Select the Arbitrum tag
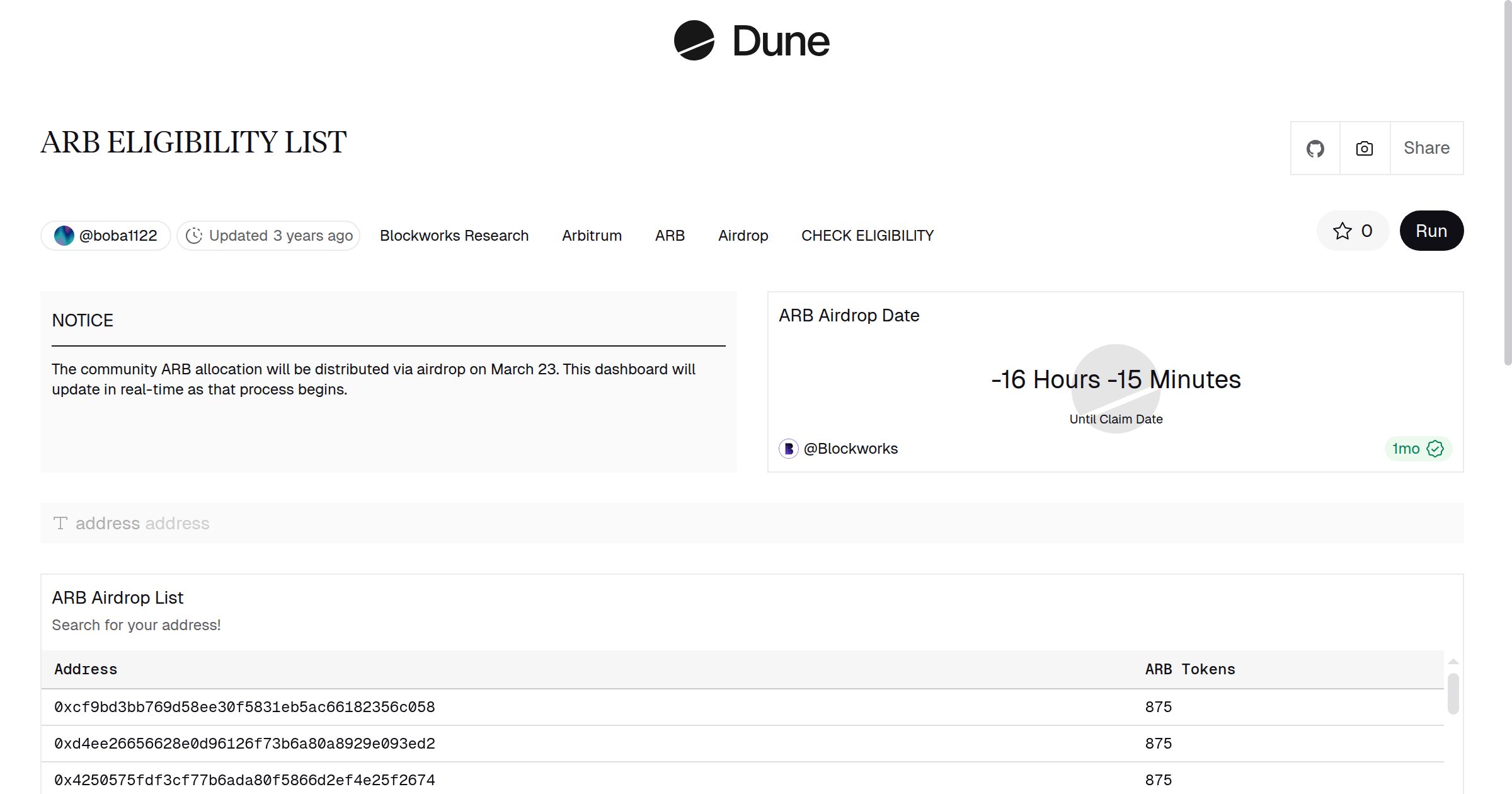 (592, 236)
